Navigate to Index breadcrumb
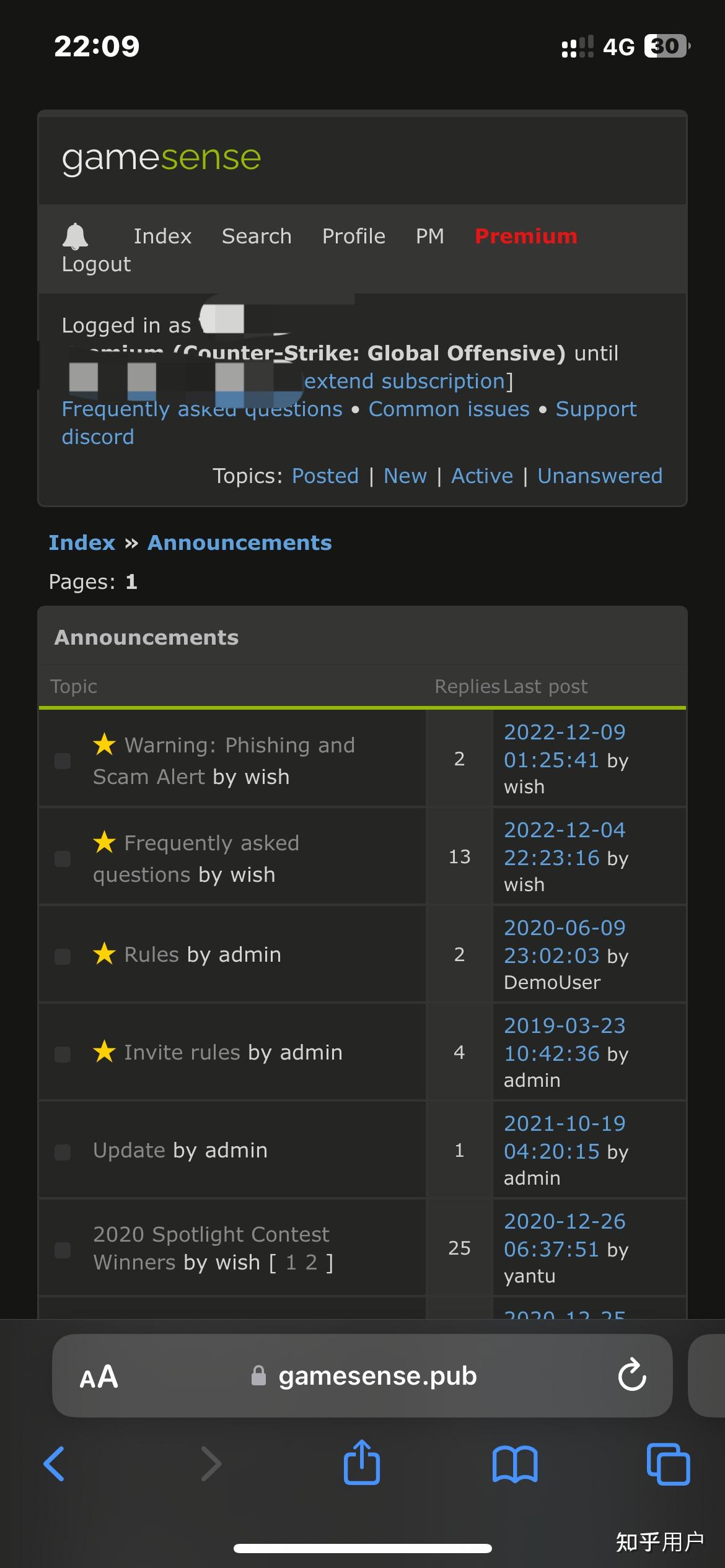The height and width of the screenshot is (1568, 725). [82, 543]
